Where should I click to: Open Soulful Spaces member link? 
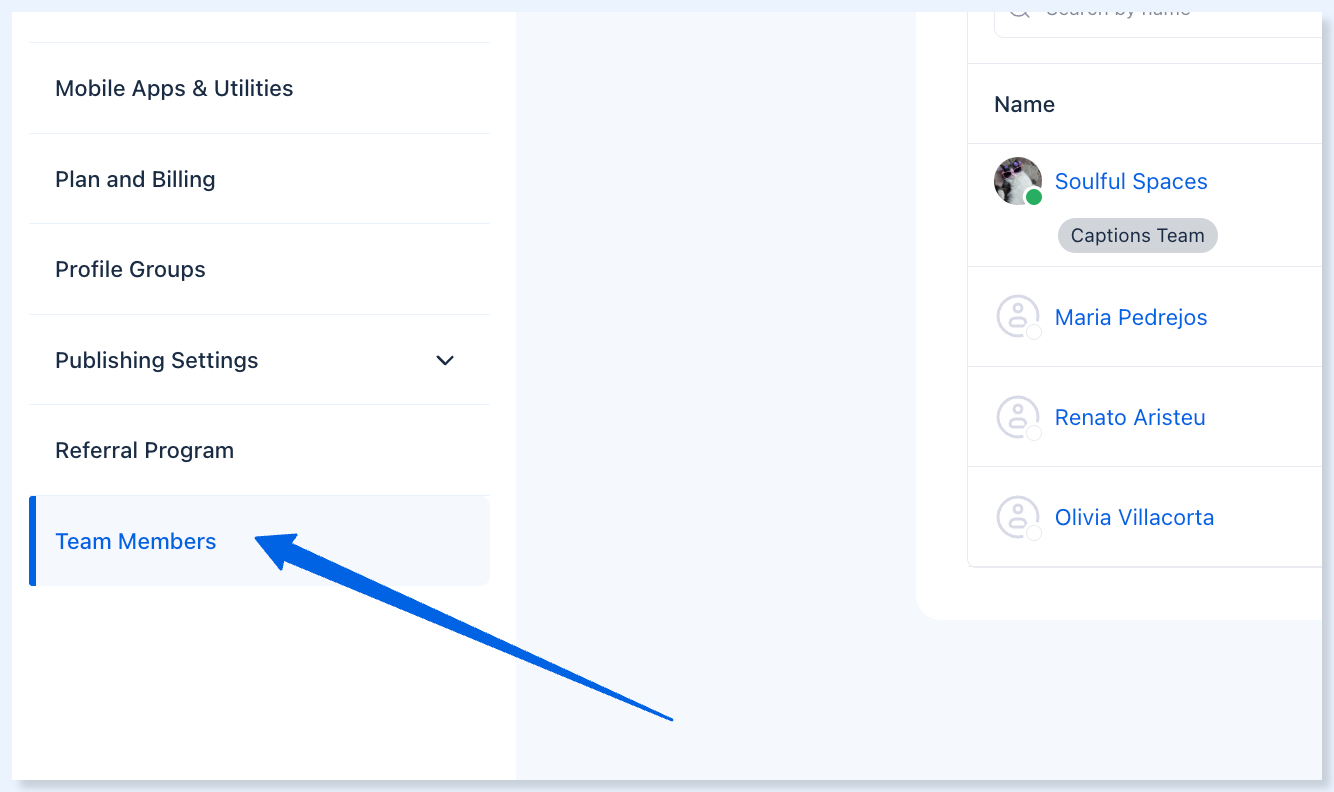point(1131,181)
